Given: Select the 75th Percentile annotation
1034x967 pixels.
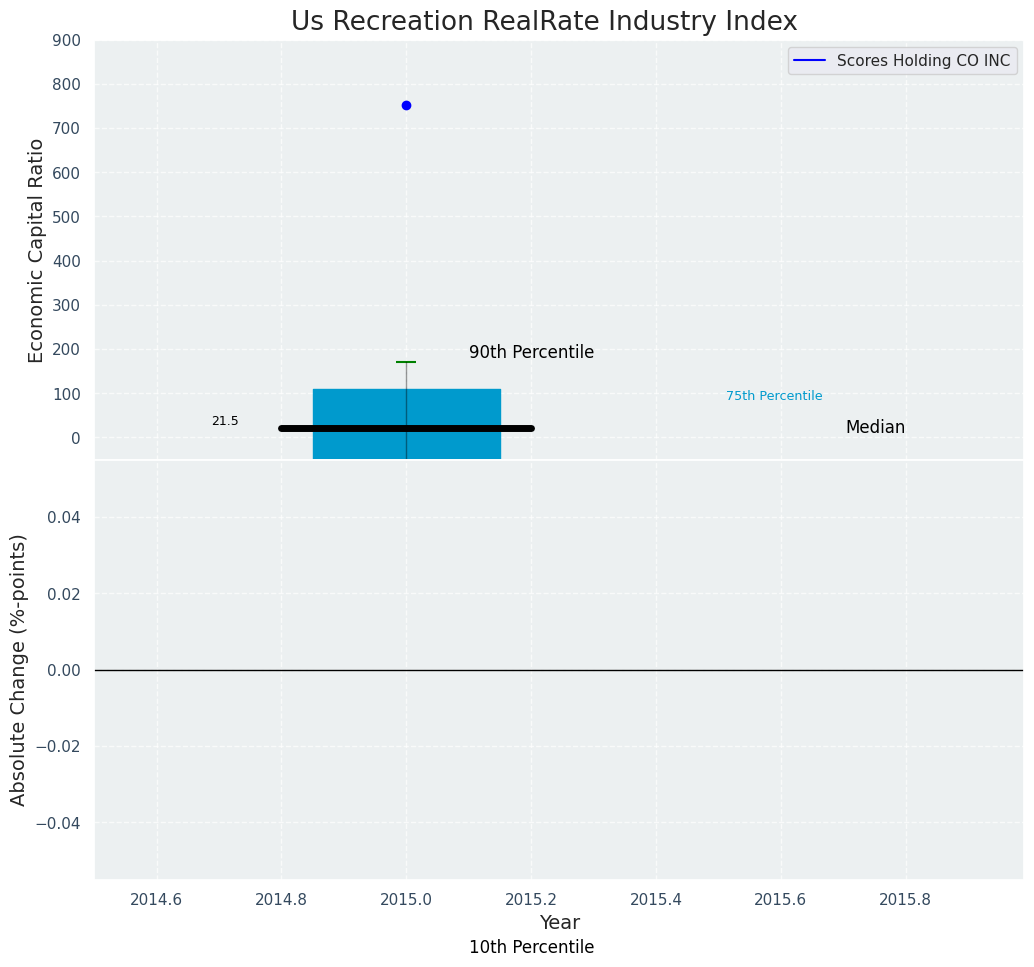Looking at the screenshot, I should point(774,396).
